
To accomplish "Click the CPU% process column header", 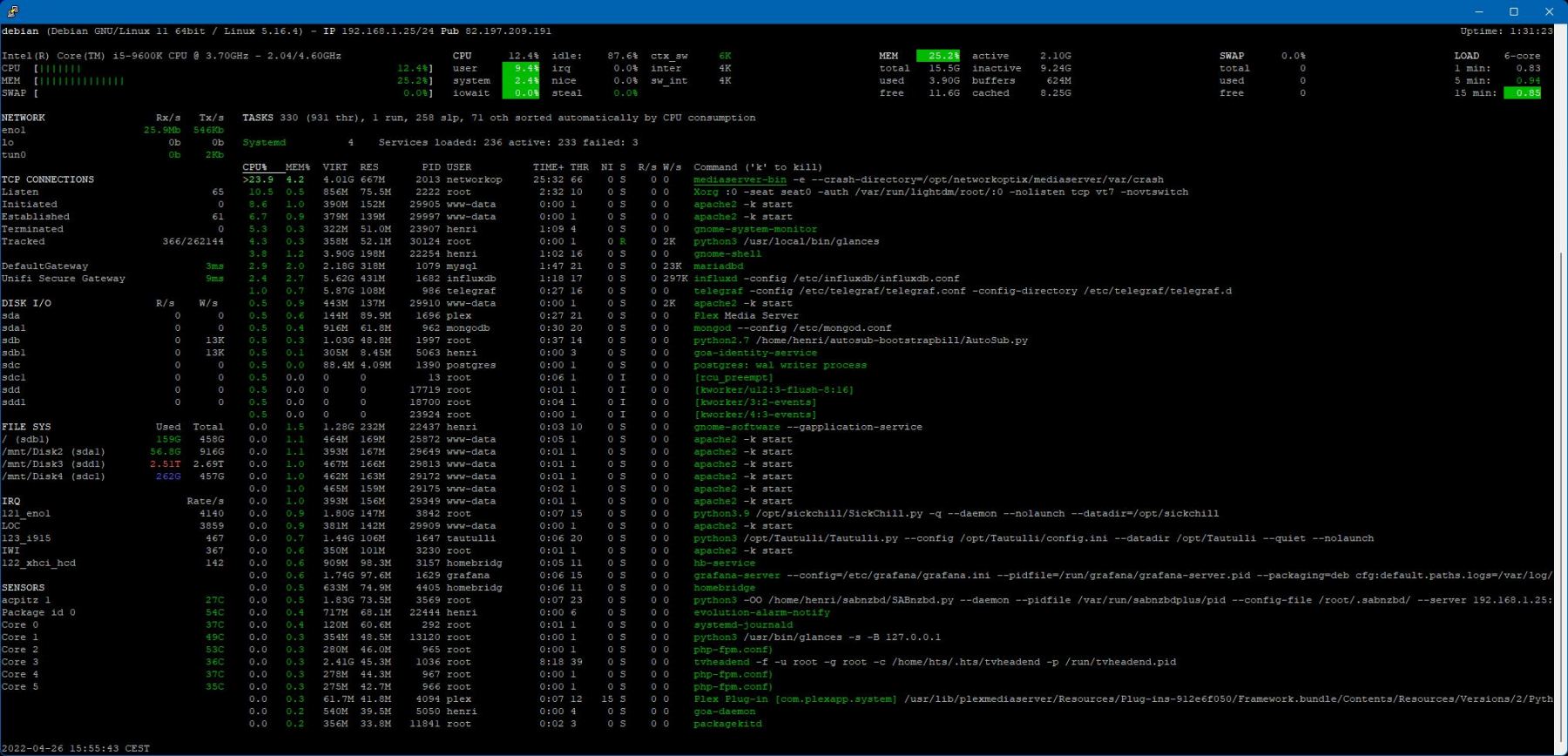I will 254,167.
